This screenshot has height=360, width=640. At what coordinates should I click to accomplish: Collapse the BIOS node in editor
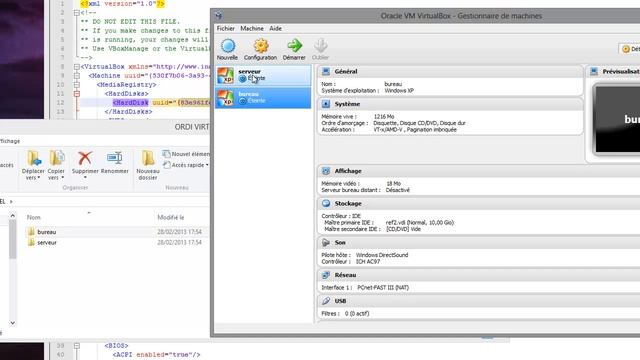77,346
